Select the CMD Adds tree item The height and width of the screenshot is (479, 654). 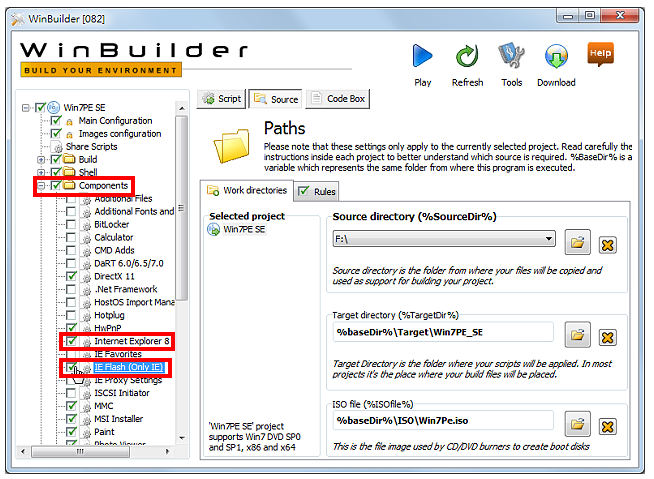[114, 250]
